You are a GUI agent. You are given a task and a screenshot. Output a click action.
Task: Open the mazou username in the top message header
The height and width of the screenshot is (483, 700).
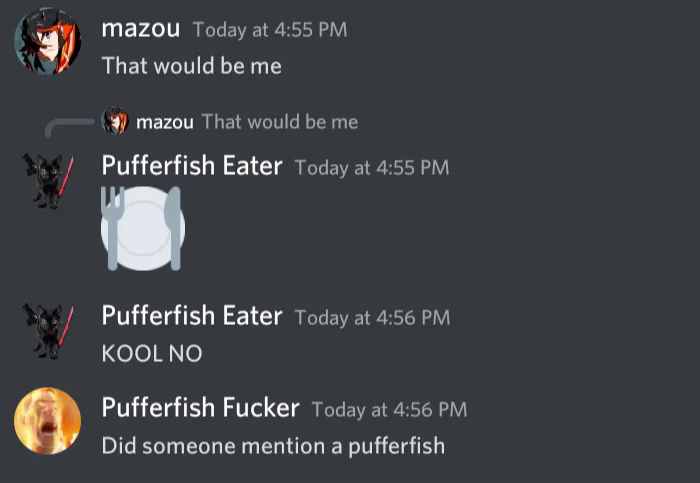click(x=140, y=28)
